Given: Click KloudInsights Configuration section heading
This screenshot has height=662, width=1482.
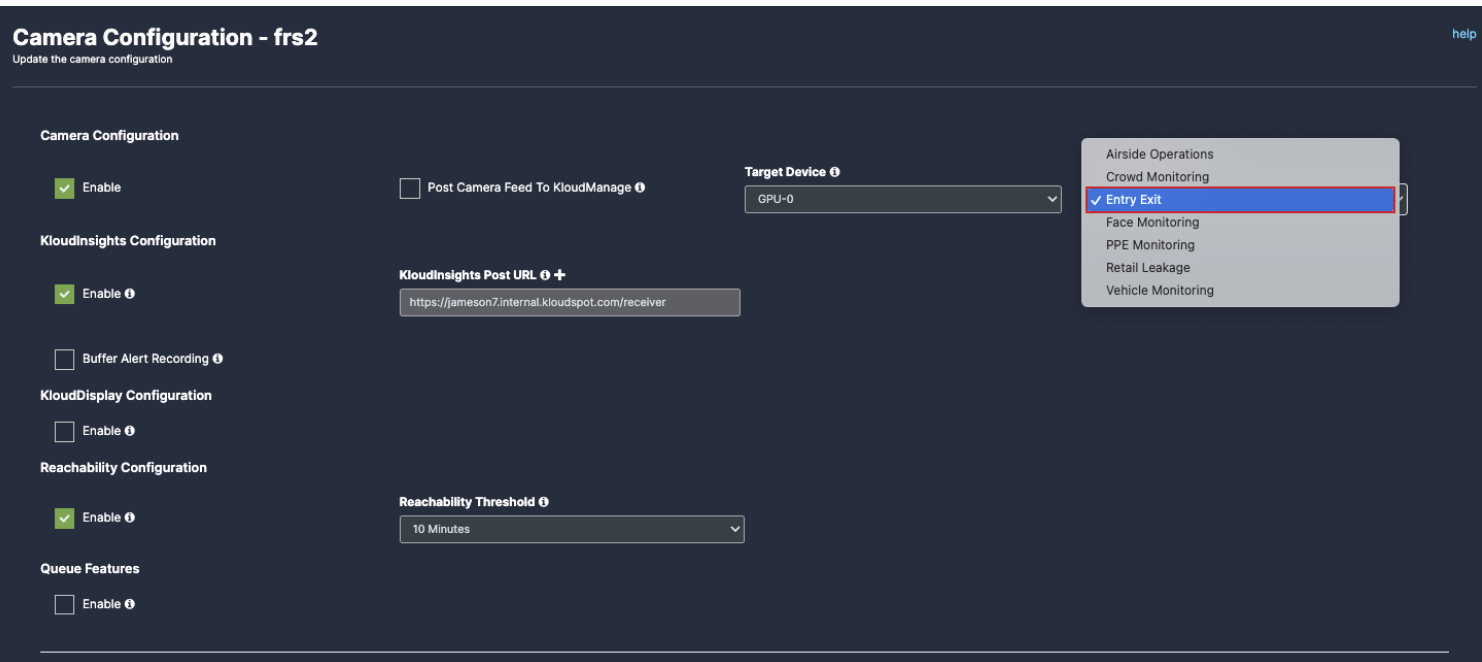Looking at the screenshot, I should [x=128, y=241].
